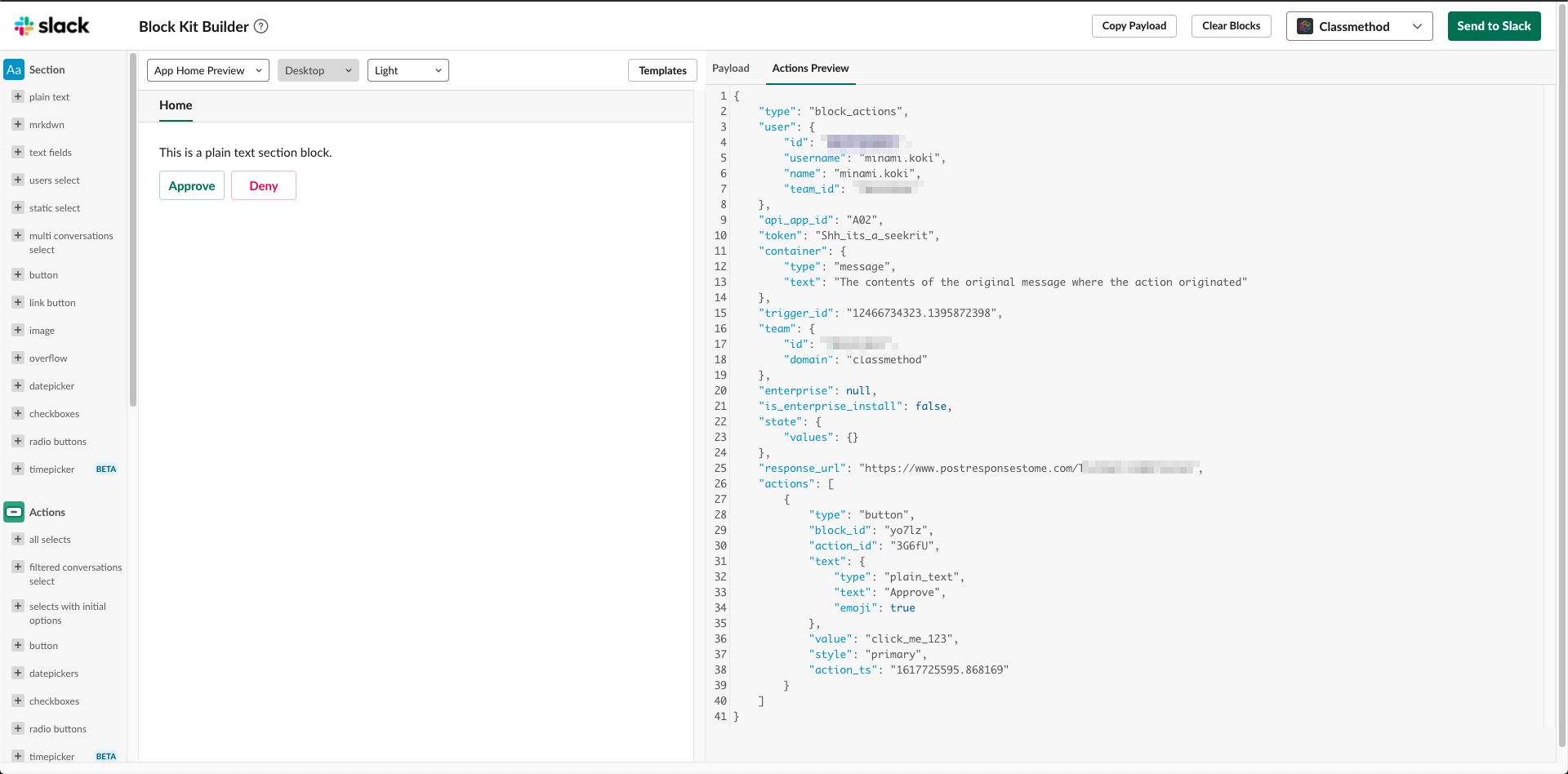
Task: Click the Classmethod workspace icon
Action: [x=1305, y=26]
